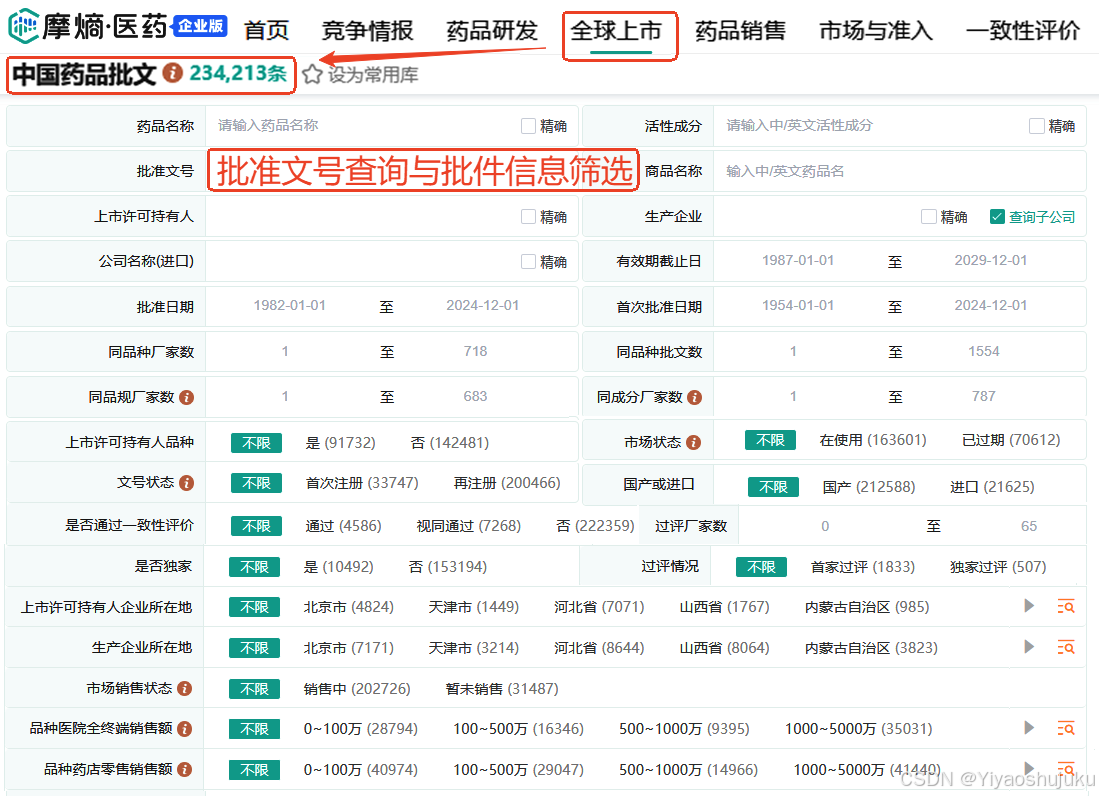This screenshot has width=1099, height=796.
Task: Click info icon beside 品种药店零售销售额
Action: (x=184, y=770)
